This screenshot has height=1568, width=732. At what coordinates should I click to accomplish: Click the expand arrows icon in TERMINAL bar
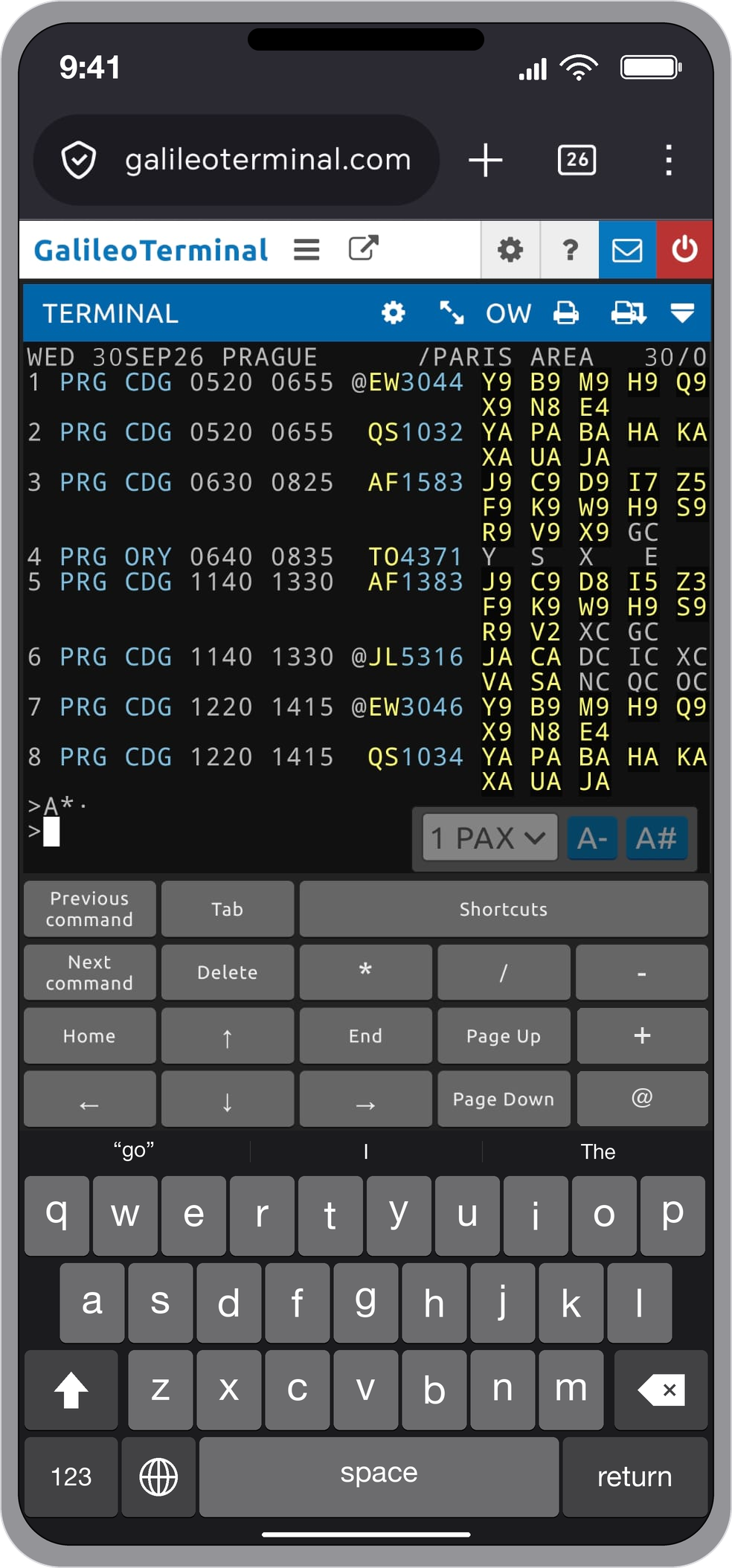click(451, 313)
